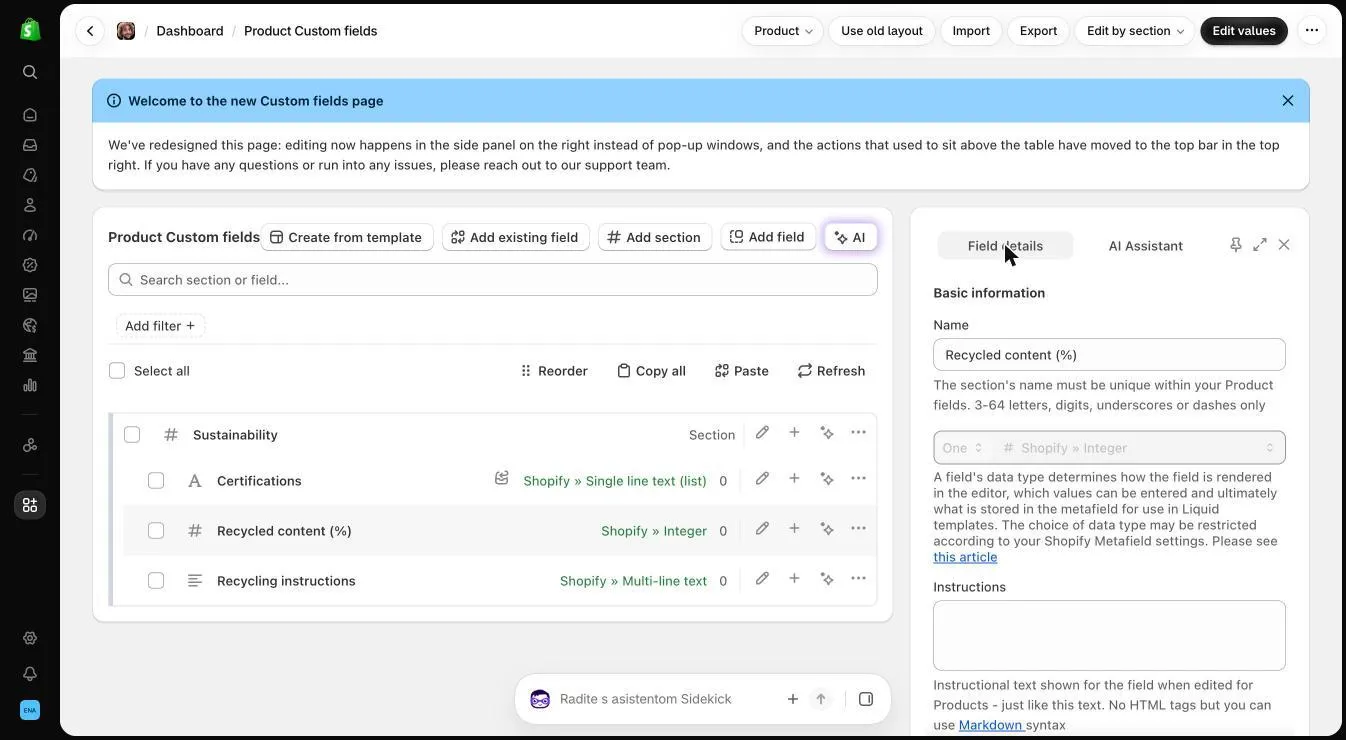
Task: Open the Product dropdown
Action: 783,31
